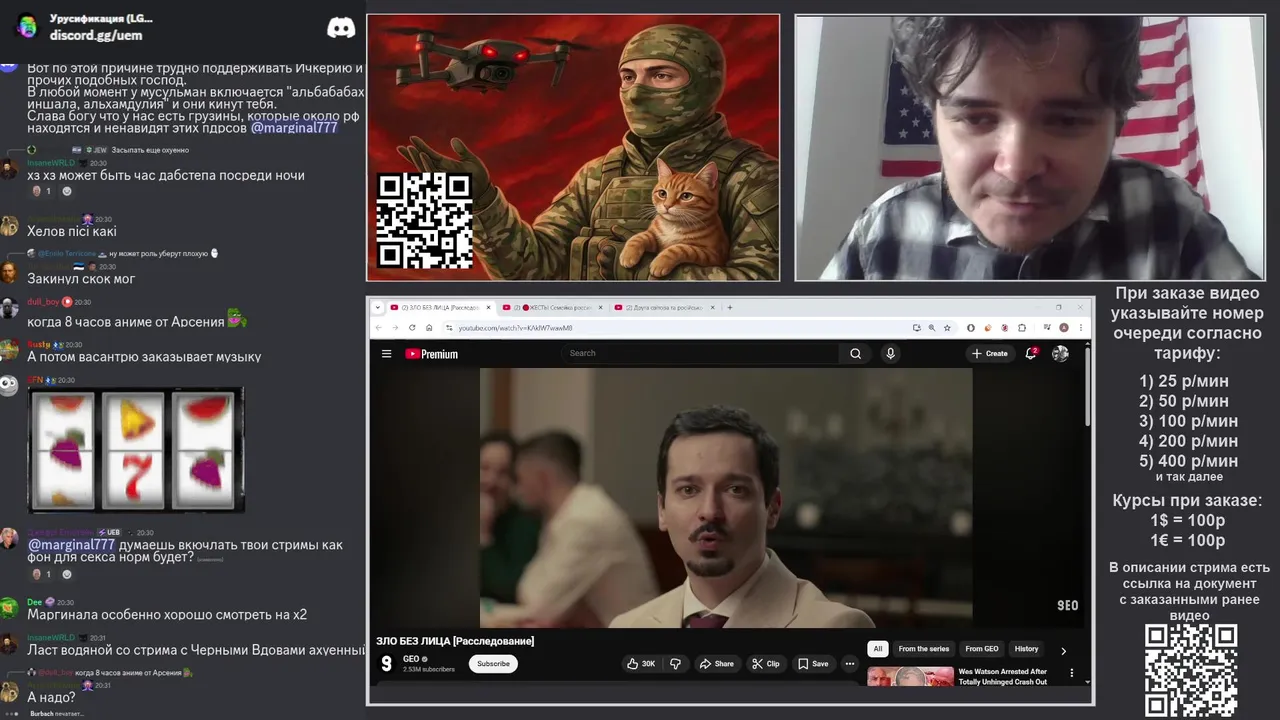The height and width of the screenshot is (720, 1280).
Task: Click message Хелов пісі какі
Action: 72,232
